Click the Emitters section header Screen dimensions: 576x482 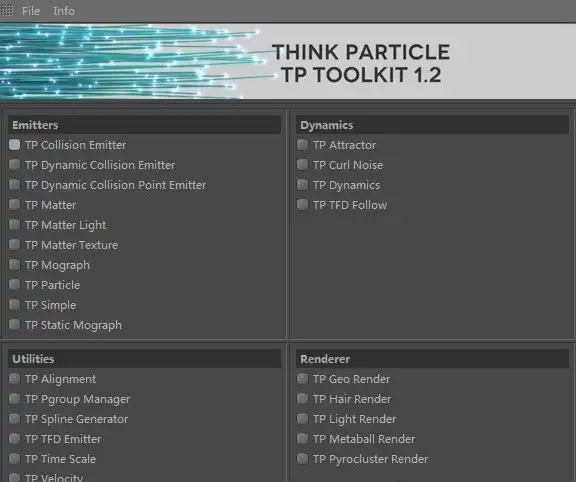[144, 125]
